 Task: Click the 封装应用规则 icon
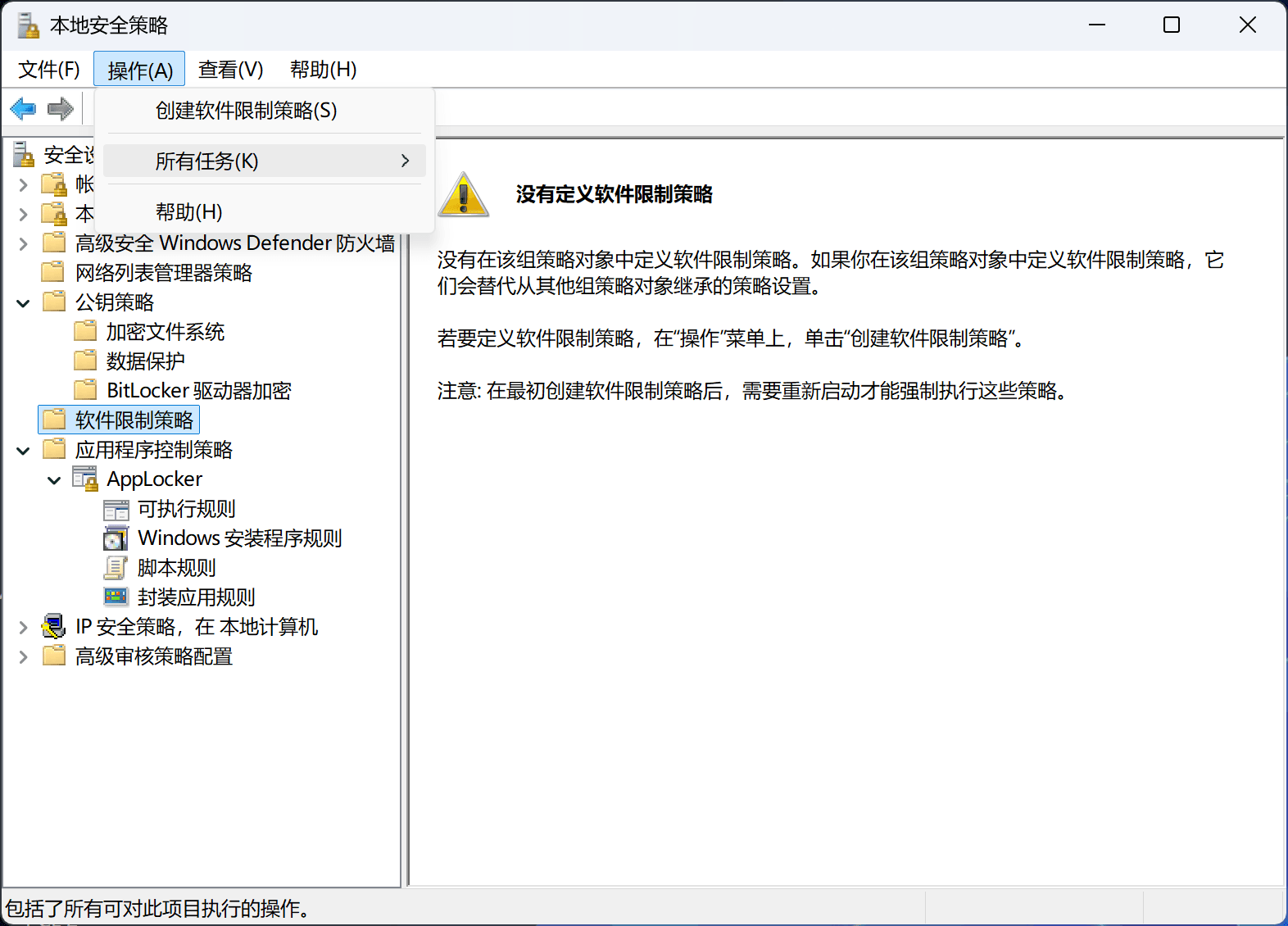116,597
